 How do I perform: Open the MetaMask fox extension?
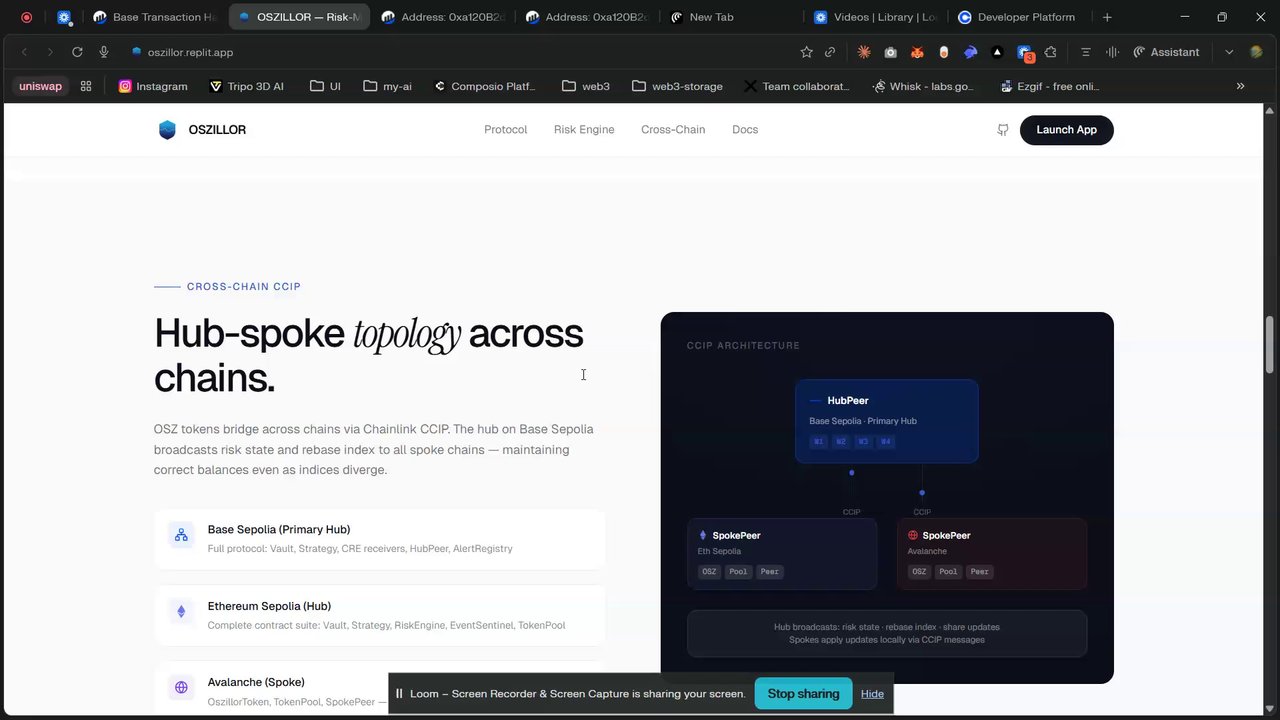coord(917,52)
